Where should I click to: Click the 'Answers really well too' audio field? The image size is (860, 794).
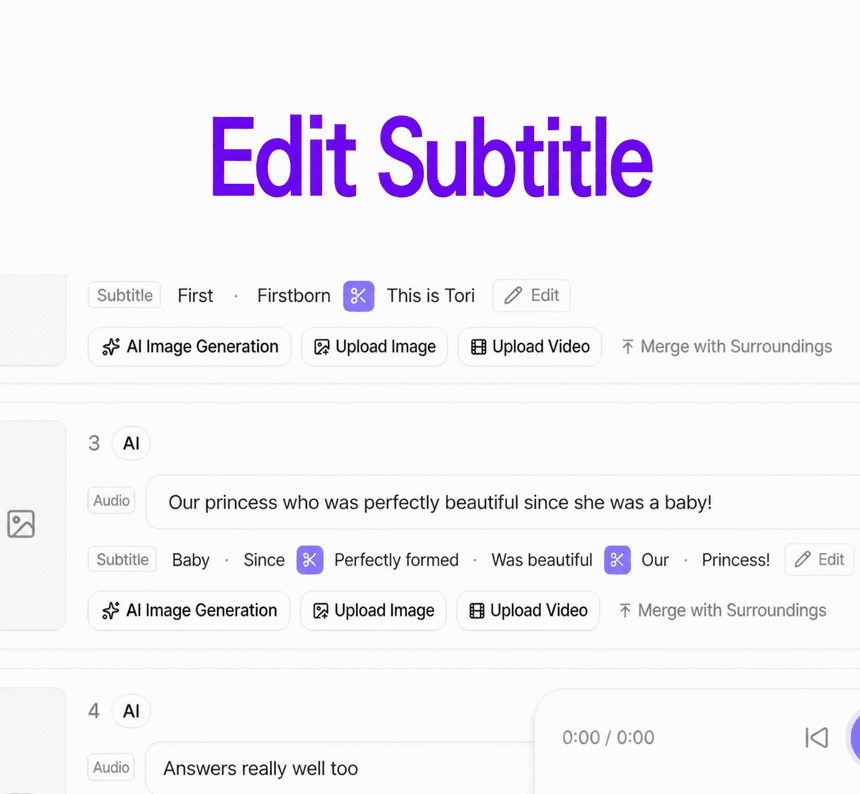coord(340,768)
